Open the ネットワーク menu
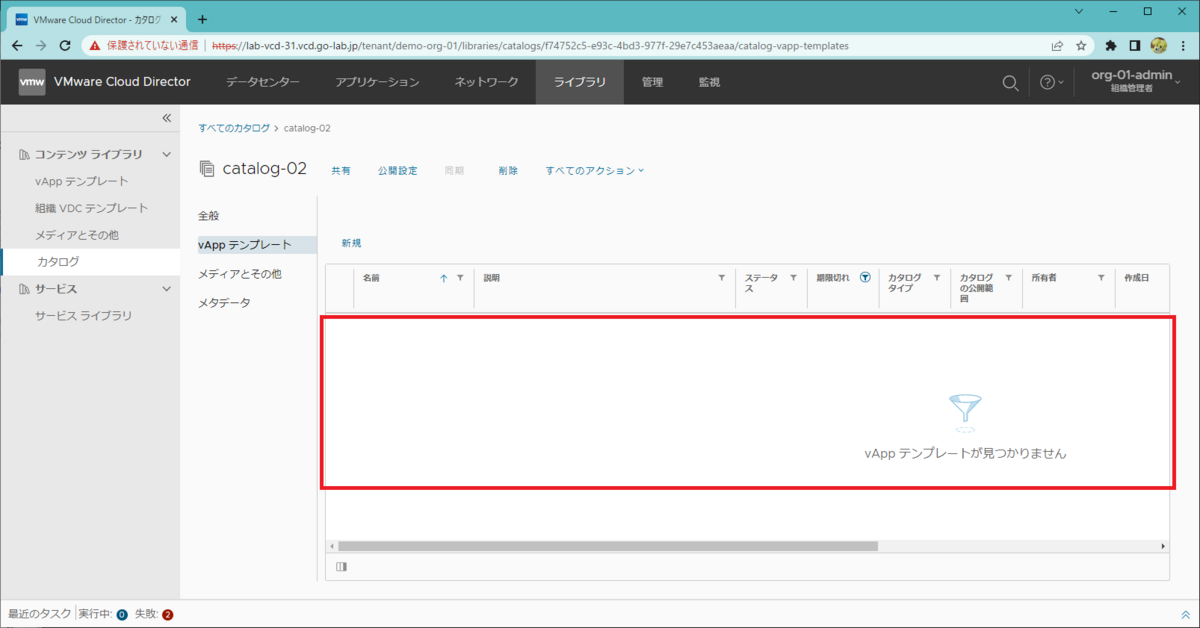 pyautogui.click(x=486, y=82)
